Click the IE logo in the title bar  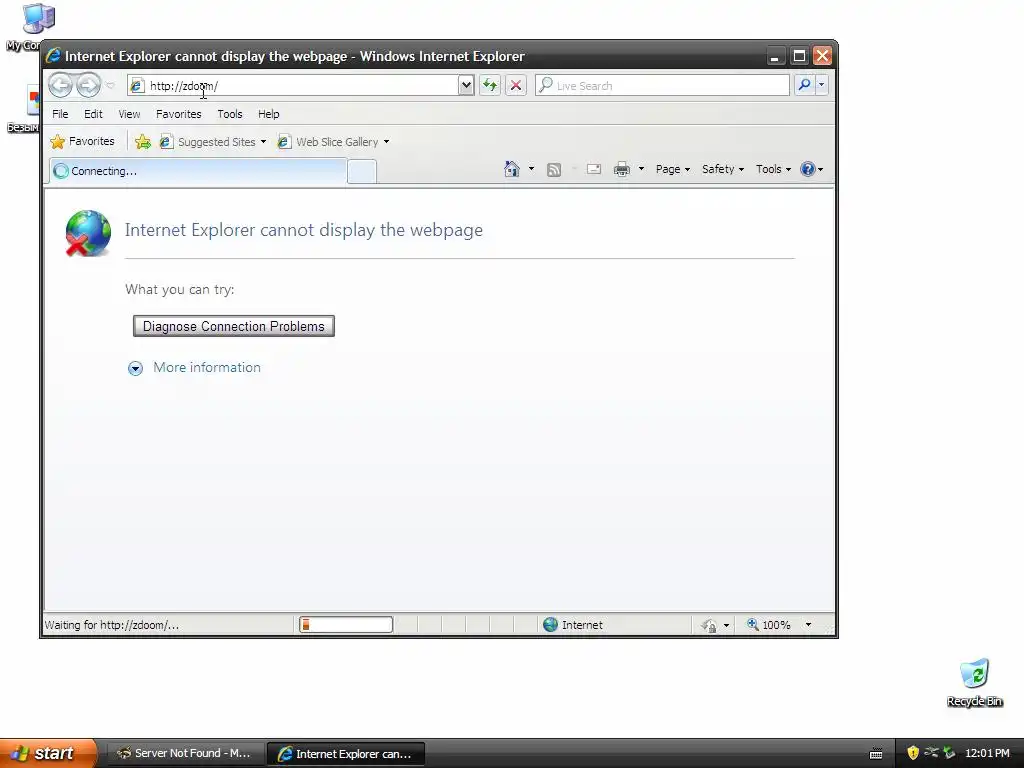tap(54, 56)
